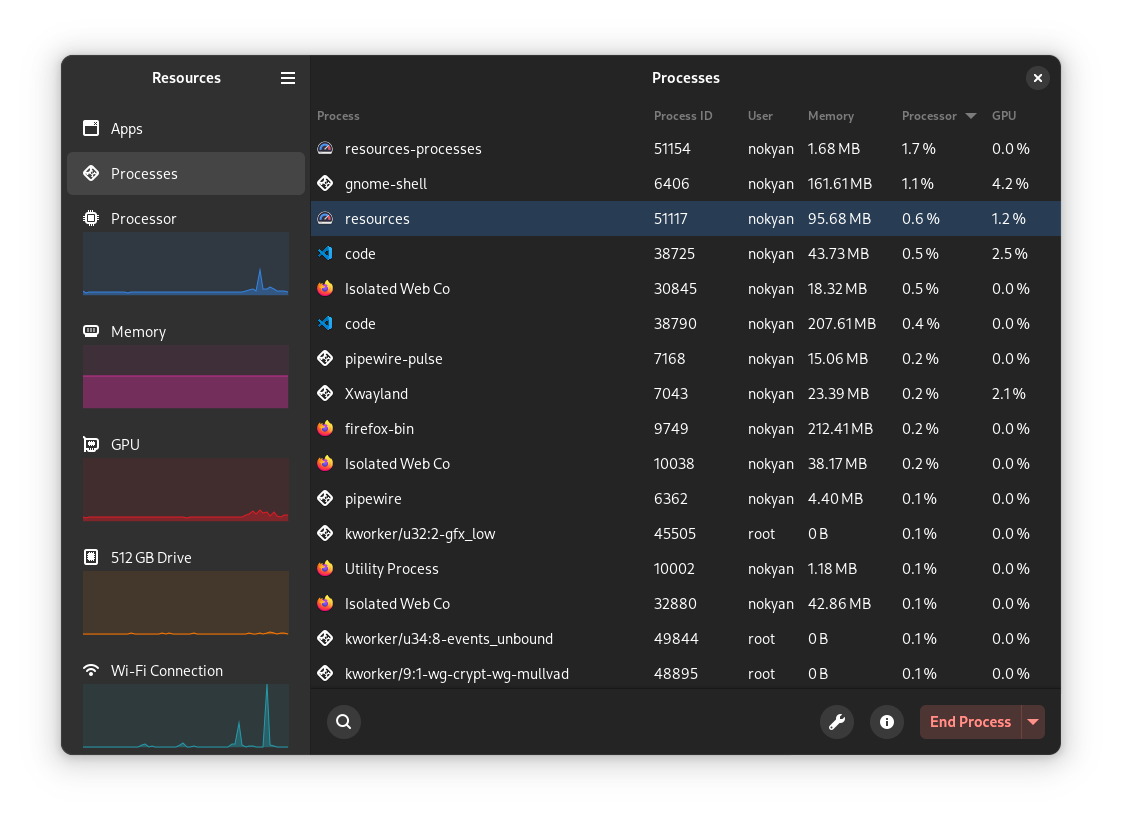Open the Apps tab in sidebar
This screenshot has height=822, width=1122.
(127, 128)
